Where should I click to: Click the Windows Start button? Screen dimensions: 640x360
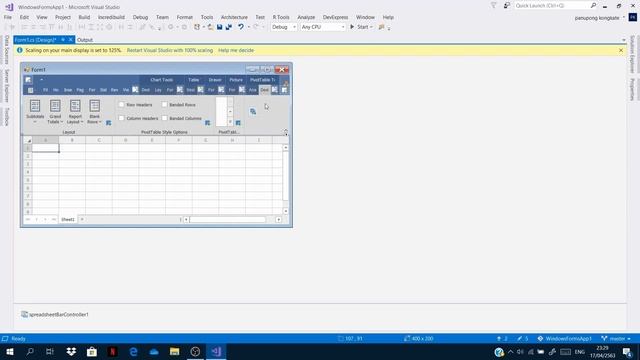coord(10,351)
